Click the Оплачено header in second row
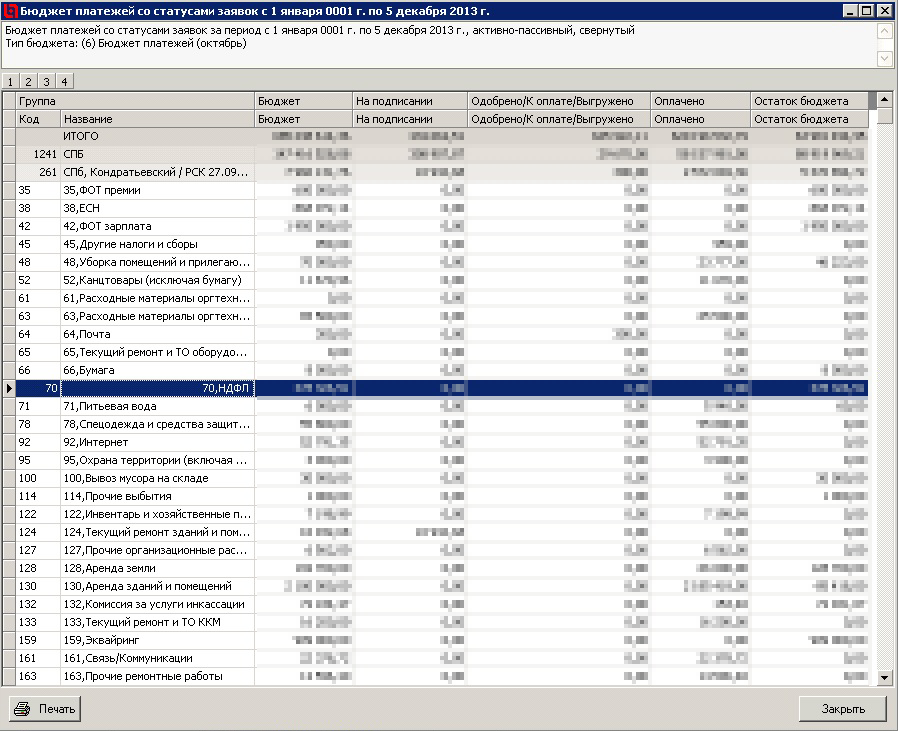The width and height of the screenshot is (898, 731). pyautogui.click(x=700, y=119)
